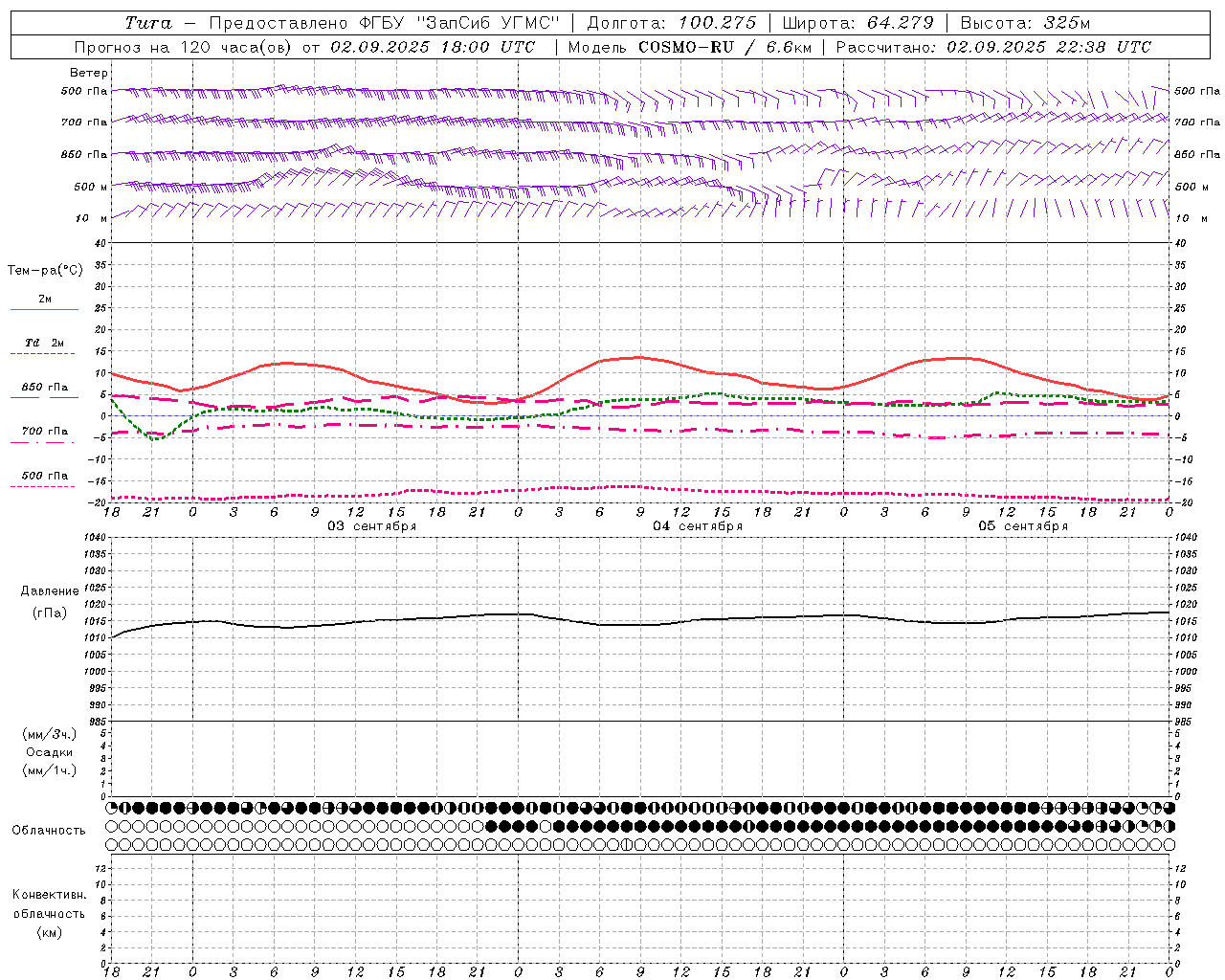Viewport: 1225px width, 980px height.
Task: Click the '(мм/1ч.)' precipitation unit label
Action: point(50,770)
